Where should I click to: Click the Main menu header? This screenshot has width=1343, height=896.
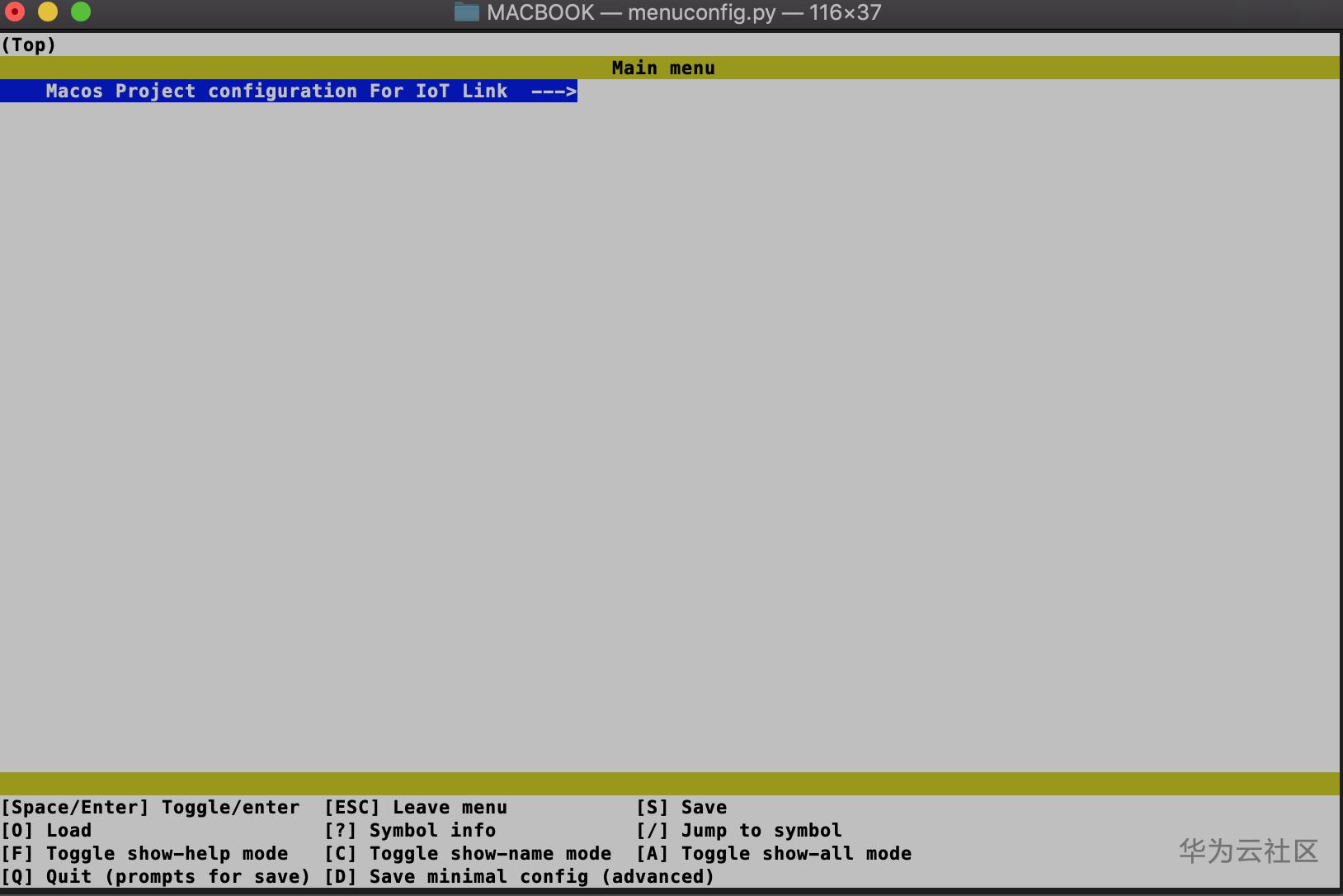[663, 68]
